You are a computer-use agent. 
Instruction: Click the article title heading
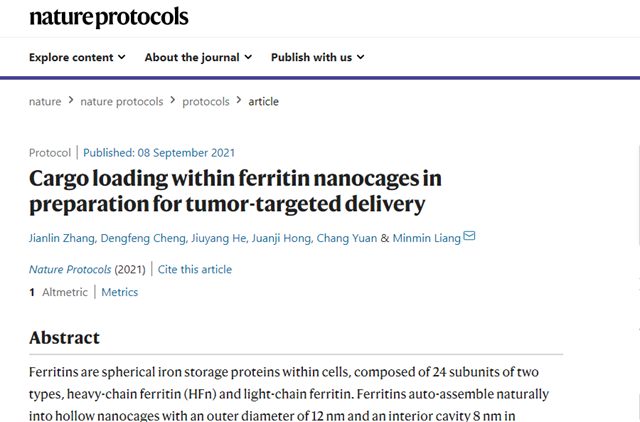point(235,192)
